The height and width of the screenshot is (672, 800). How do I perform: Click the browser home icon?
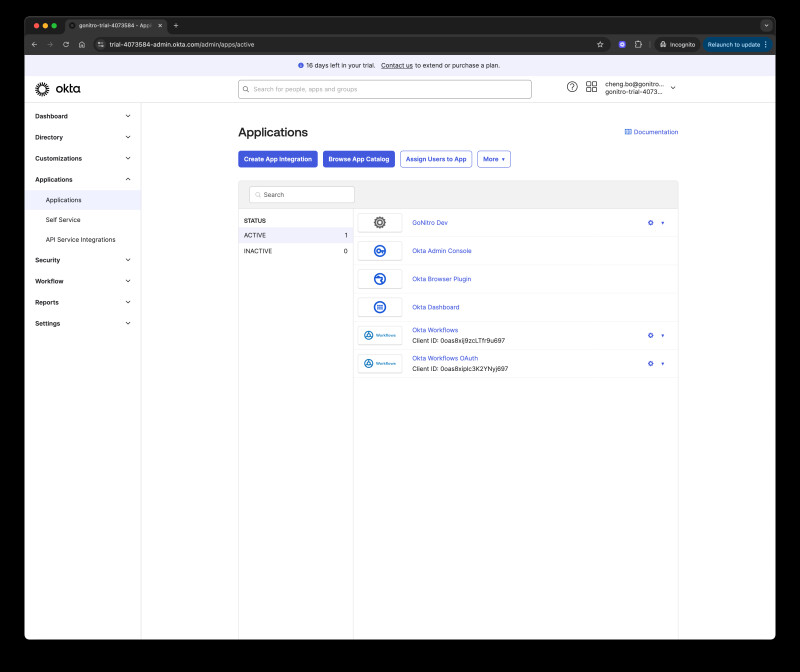pyautogui.click(x=82, y=44)
